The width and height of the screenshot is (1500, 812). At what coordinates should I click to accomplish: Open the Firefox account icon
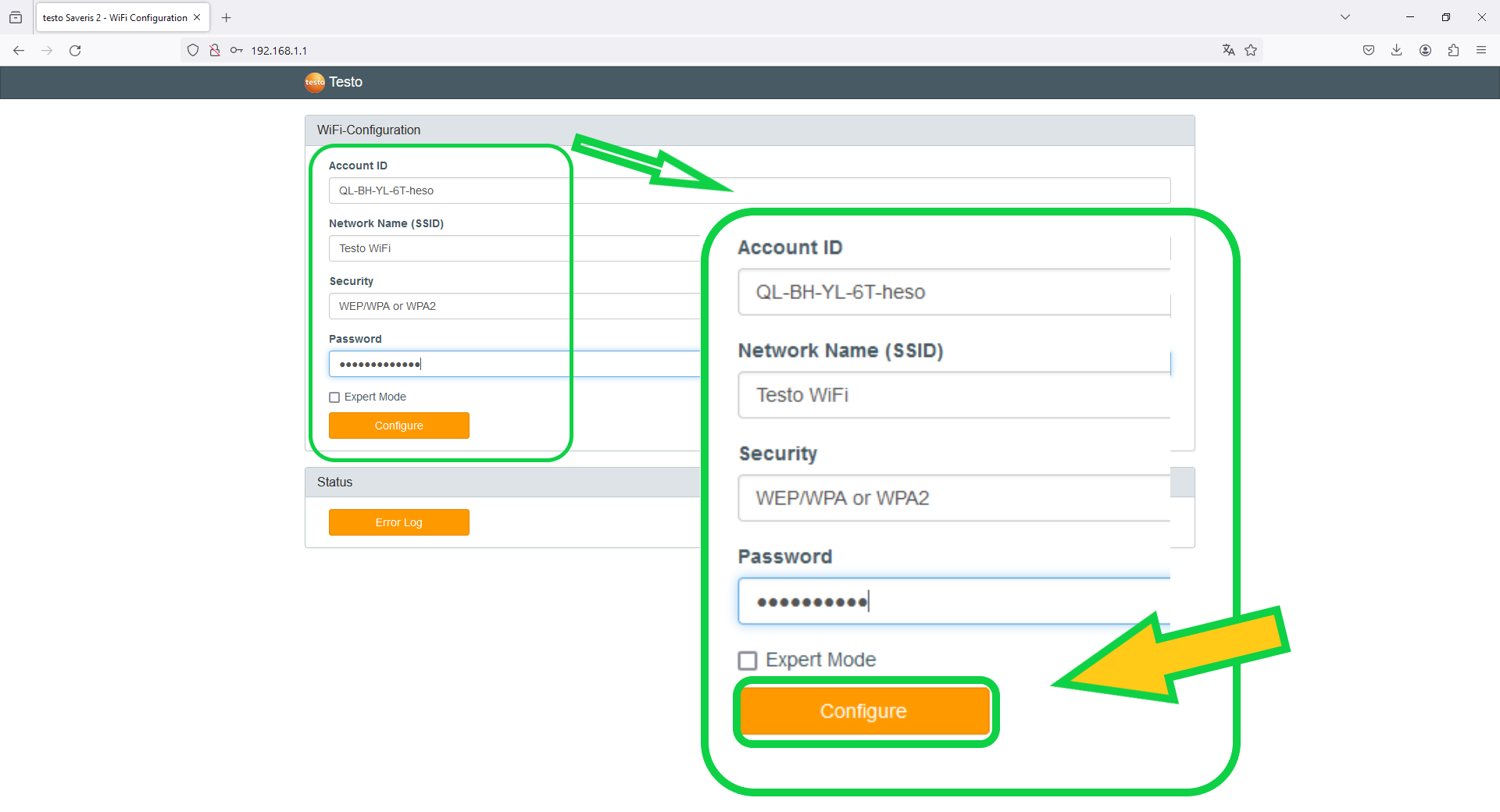1425,50
